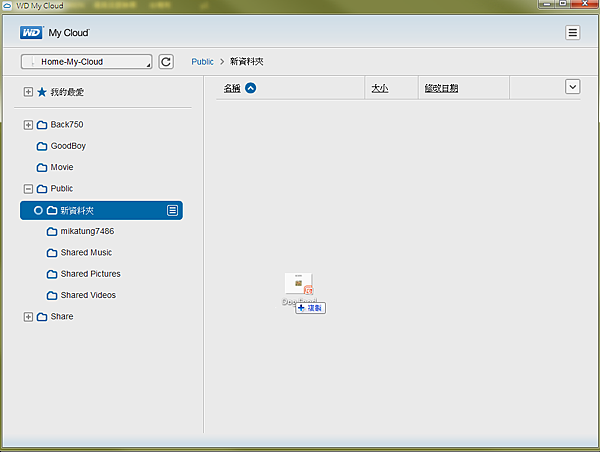The image size is (600, 452).
Task: Click the Share folder icon
Action: (42, 317)
